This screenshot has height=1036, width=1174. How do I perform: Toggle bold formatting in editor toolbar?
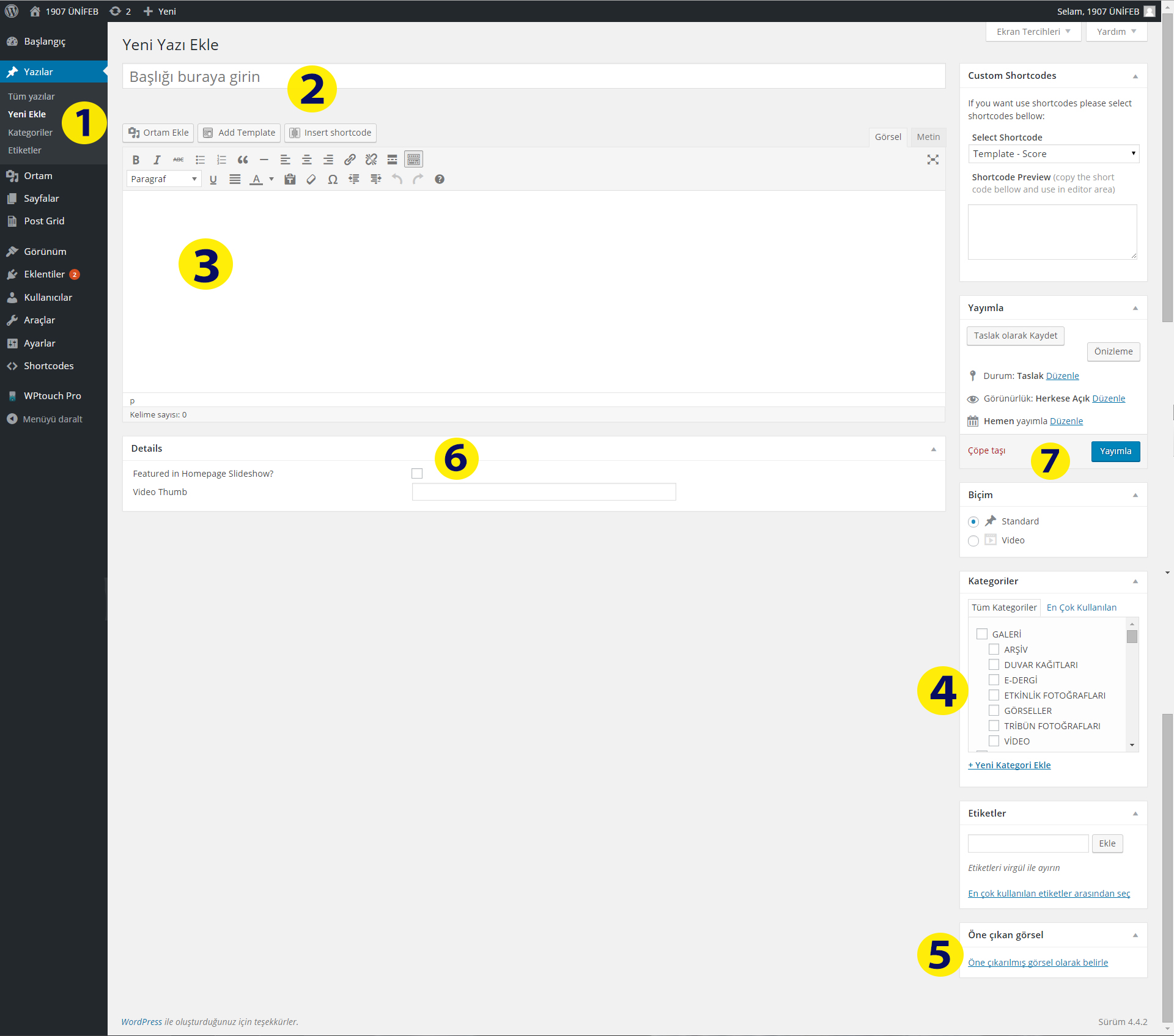point(136,160)
